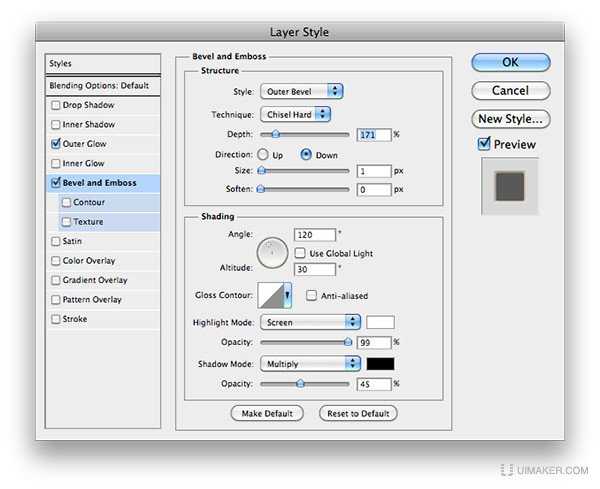Screen dimensions: 600x489
Task: Enable the Contour checkbox
Action: point(66,202)
